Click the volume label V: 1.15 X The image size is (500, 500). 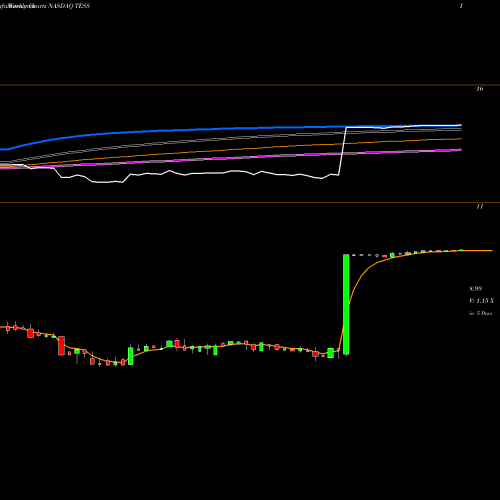pyautogui.click(x=481, y=301)
